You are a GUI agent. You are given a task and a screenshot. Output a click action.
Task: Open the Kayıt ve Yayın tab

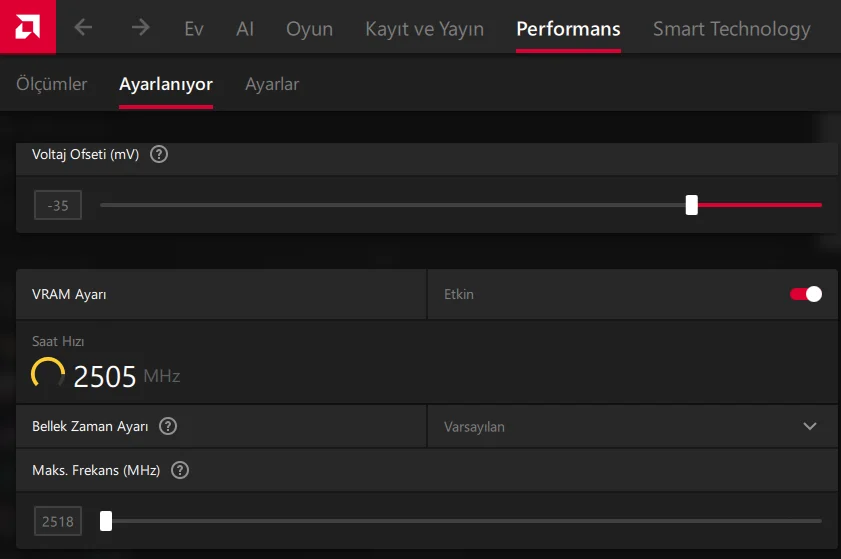[x=424, y=29]
